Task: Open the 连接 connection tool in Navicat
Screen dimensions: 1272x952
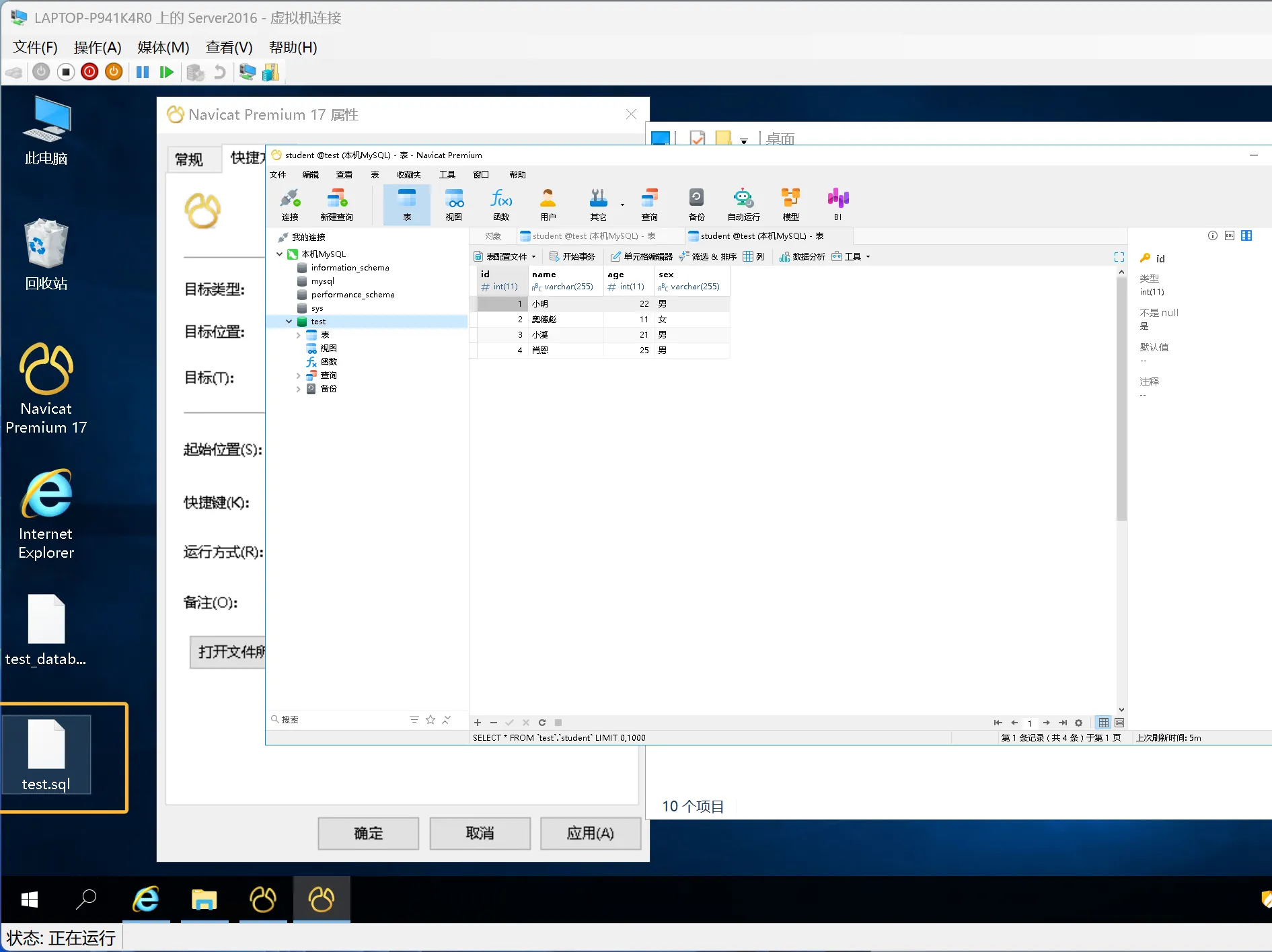Action: [x=290, y=205]
